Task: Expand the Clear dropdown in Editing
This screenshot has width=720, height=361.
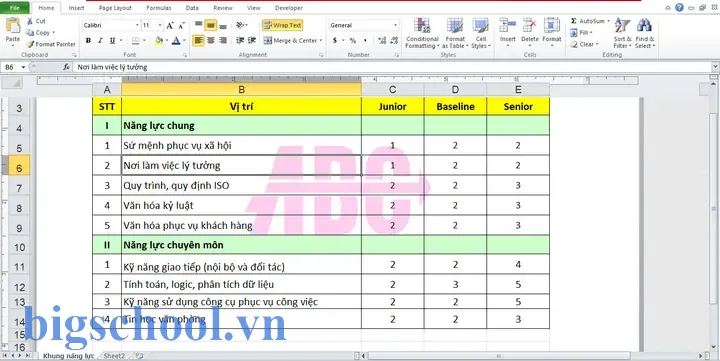Action: tap(596, 45)
